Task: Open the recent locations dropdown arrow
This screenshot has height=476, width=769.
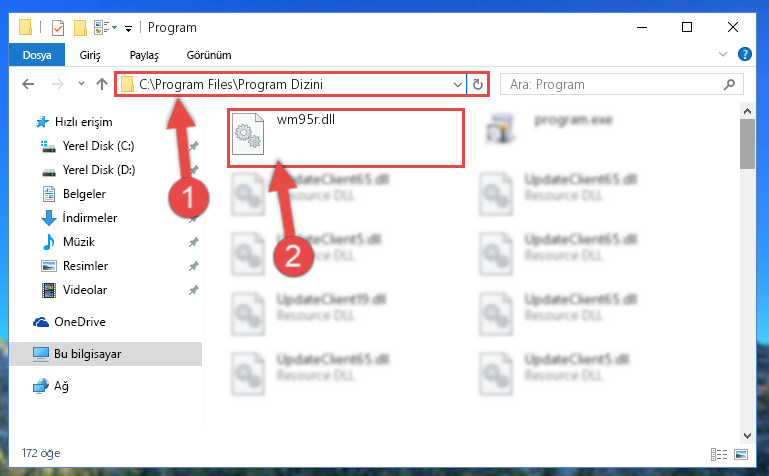Action: [x=81, y=84]
